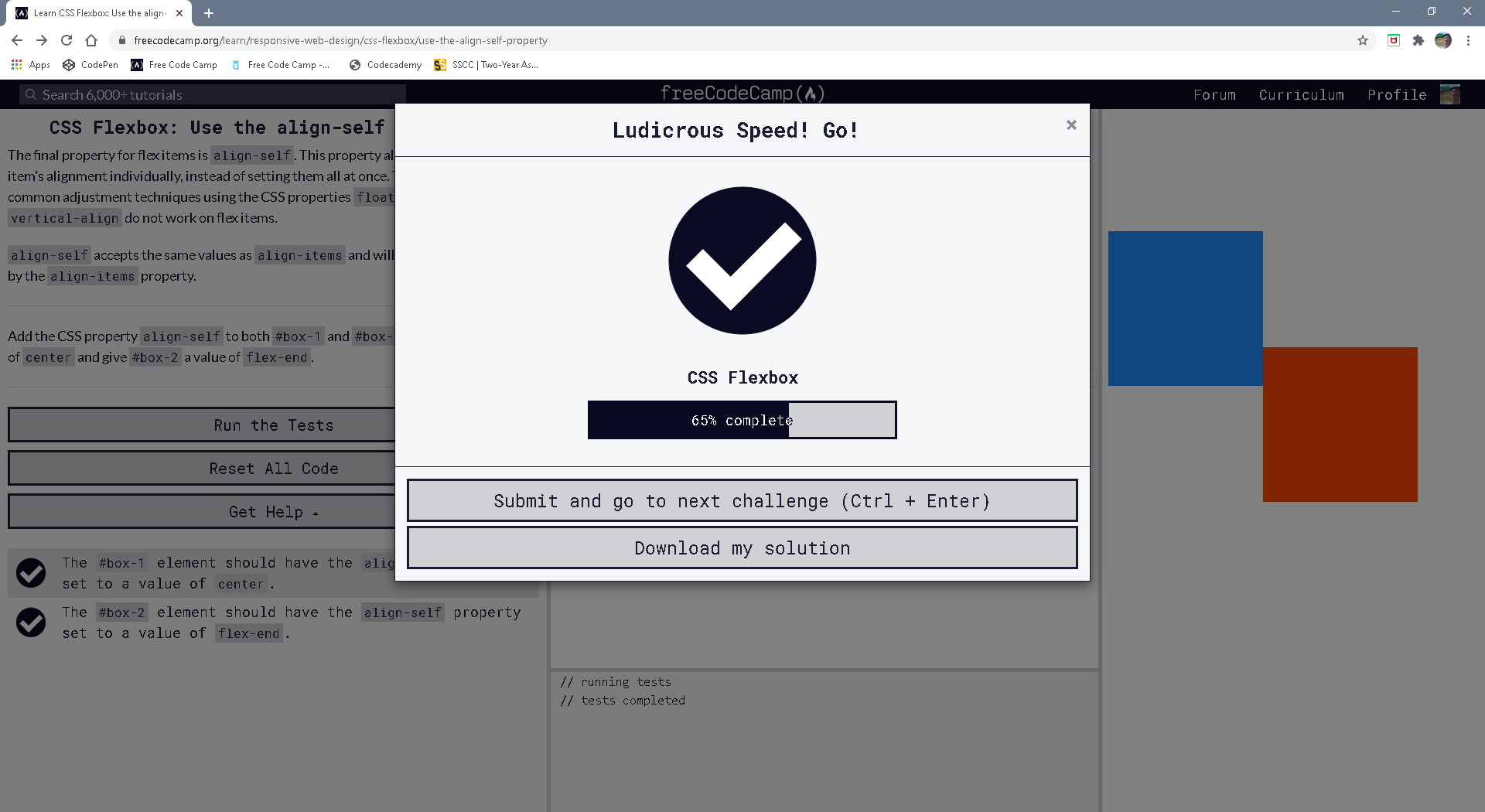Open the Curriculum menu item
The image size is (1485, 812).
[x=1301, y=94]
